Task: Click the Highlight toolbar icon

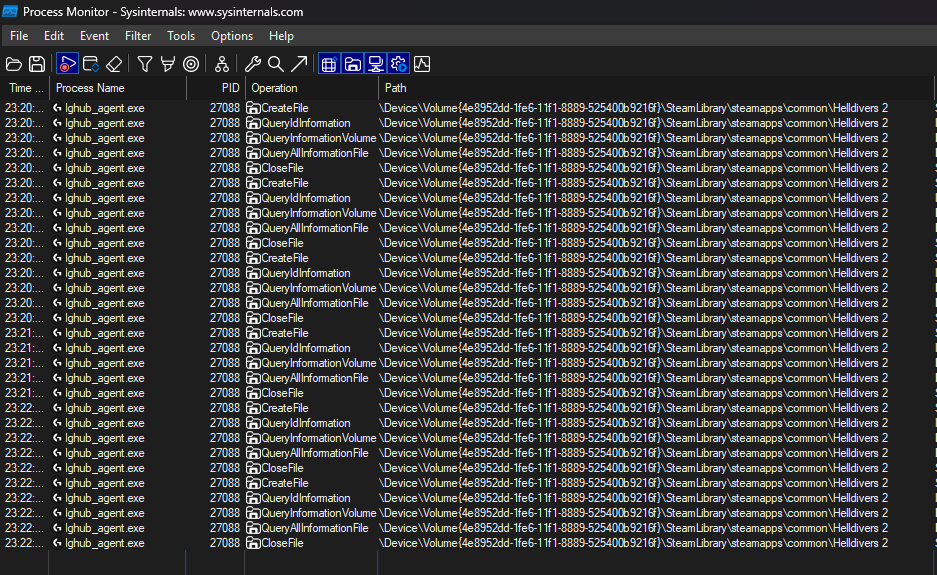Action: pos(168,64)
